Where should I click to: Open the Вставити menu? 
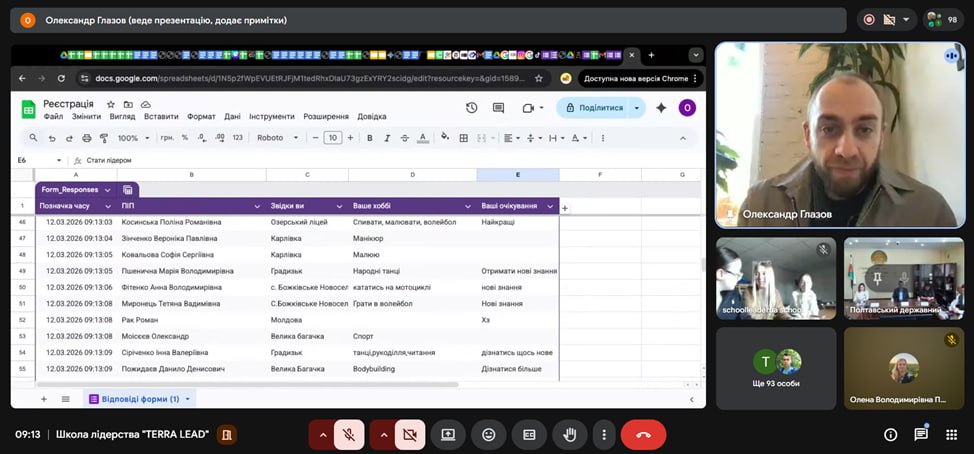[161, 116]
